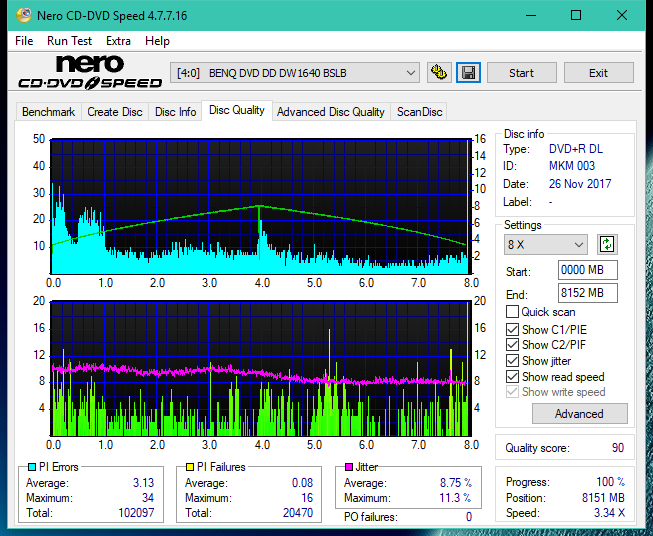Click magenta Jitter legend swatch
This screenshot has height=536, width=653.
click(349, 467)
